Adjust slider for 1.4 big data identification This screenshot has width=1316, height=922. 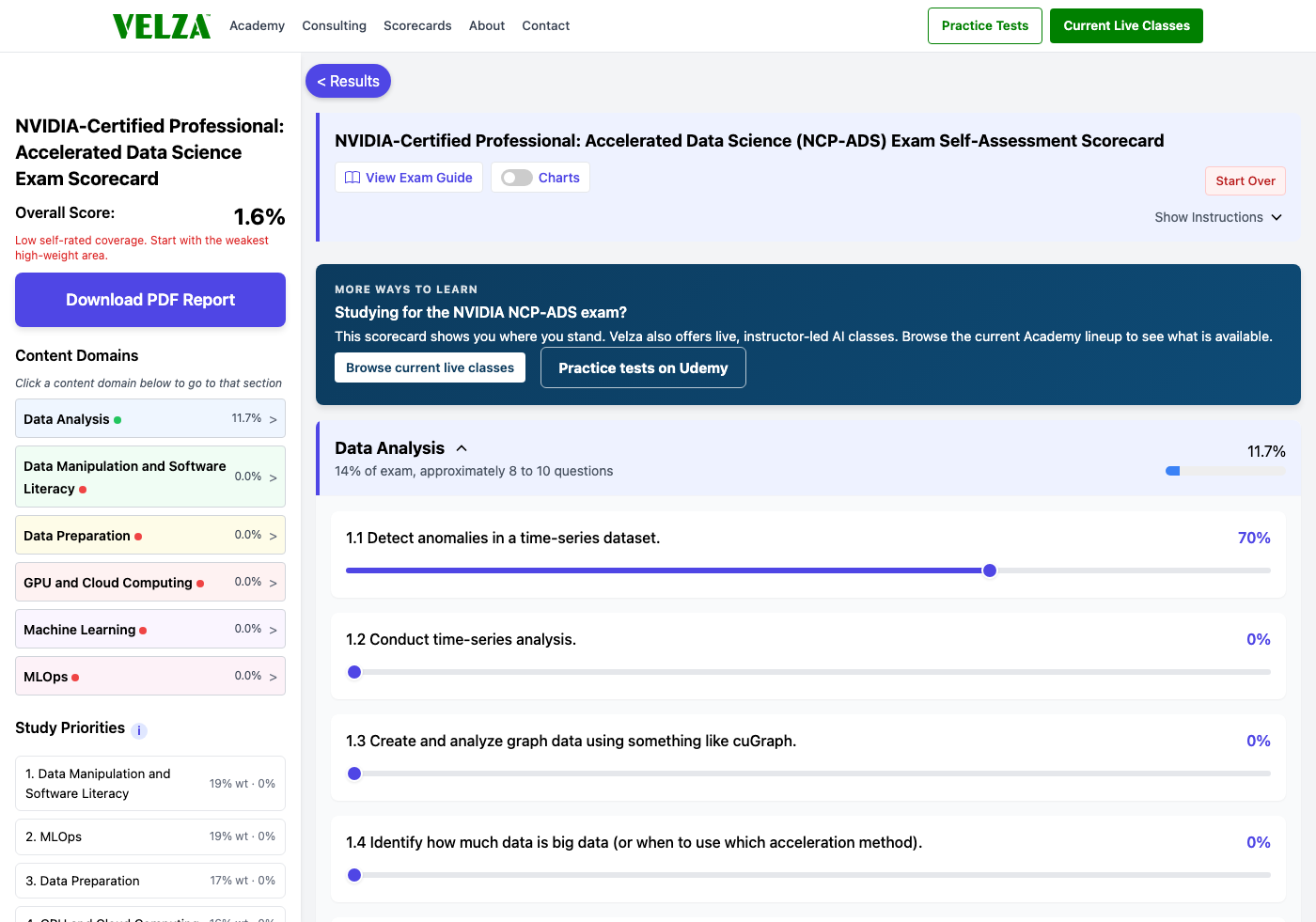point(808,875)
